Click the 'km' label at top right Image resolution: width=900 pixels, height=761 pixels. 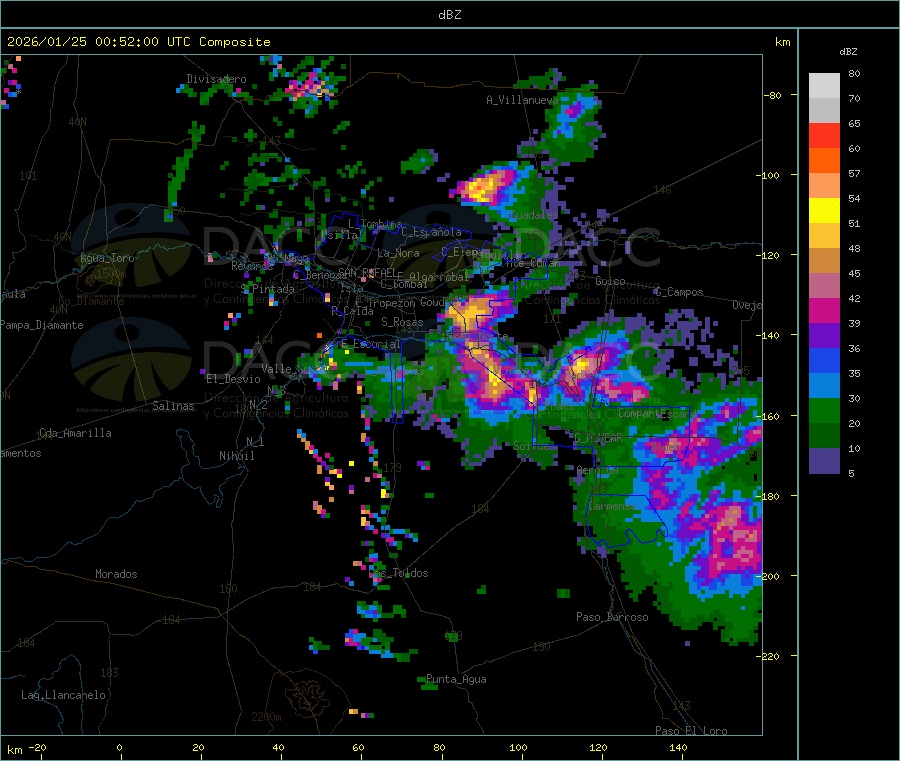coord(782,42)
